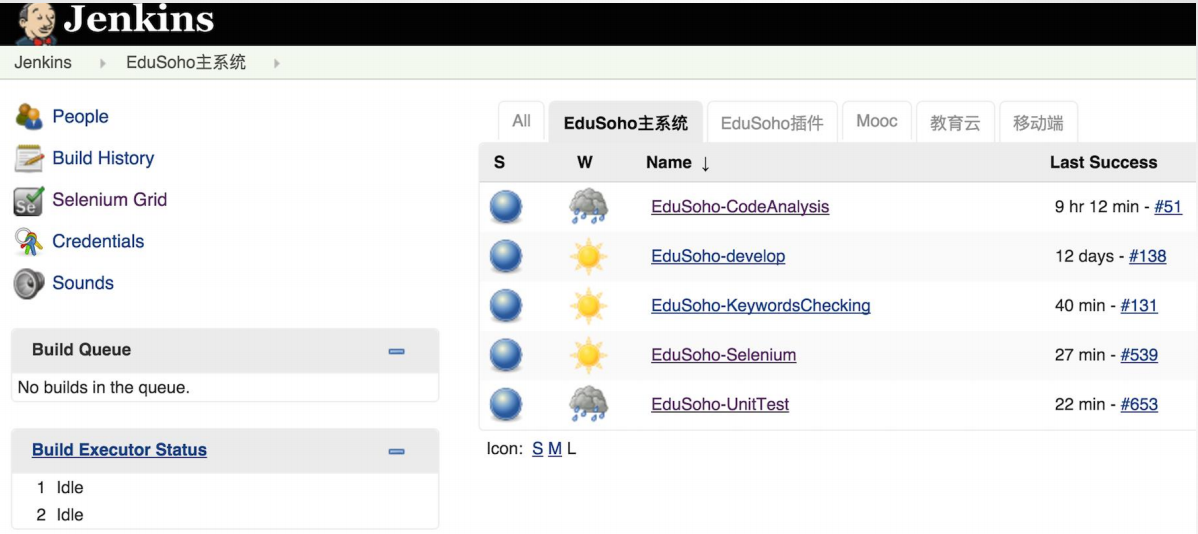Switch to the EduSoho插件 tab
The image size is (1198, 534).
click(772, 122)
